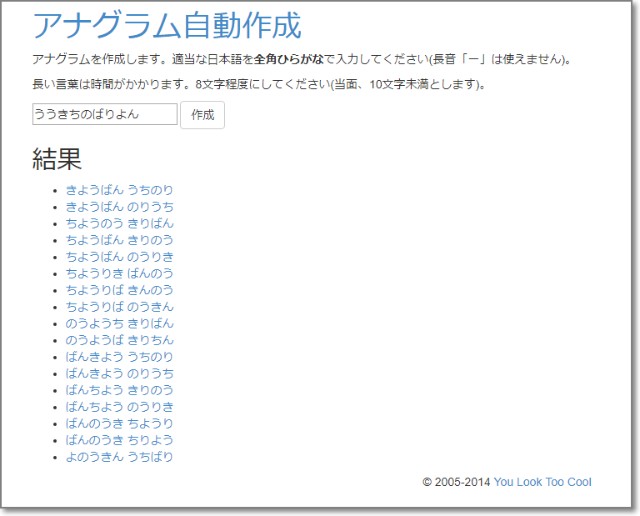Screen dimensions: 640x516
Task: Open the きようばん うちのり result link
Action: tap(119, 190)
